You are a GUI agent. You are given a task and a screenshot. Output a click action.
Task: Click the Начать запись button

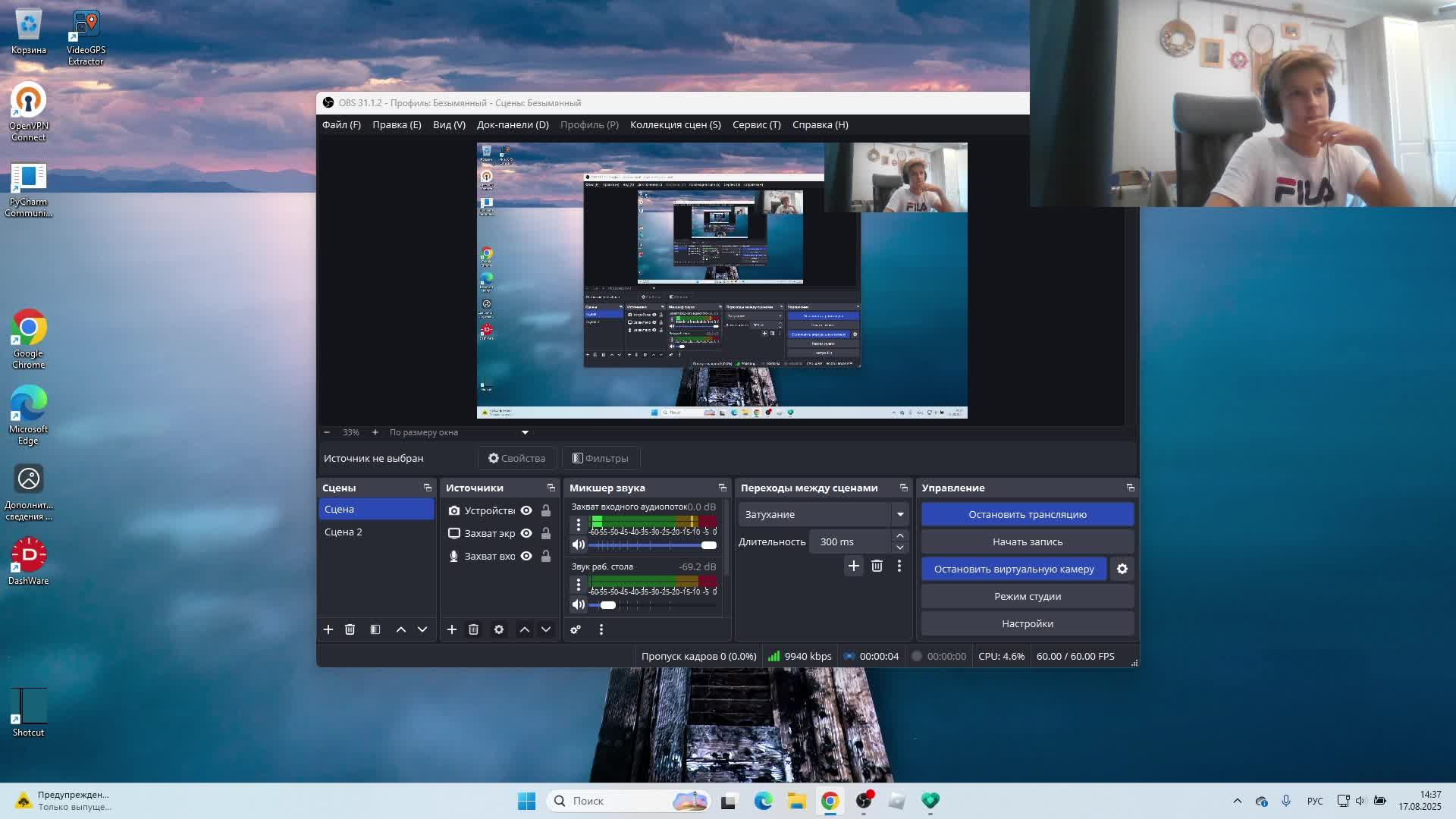1027,541
